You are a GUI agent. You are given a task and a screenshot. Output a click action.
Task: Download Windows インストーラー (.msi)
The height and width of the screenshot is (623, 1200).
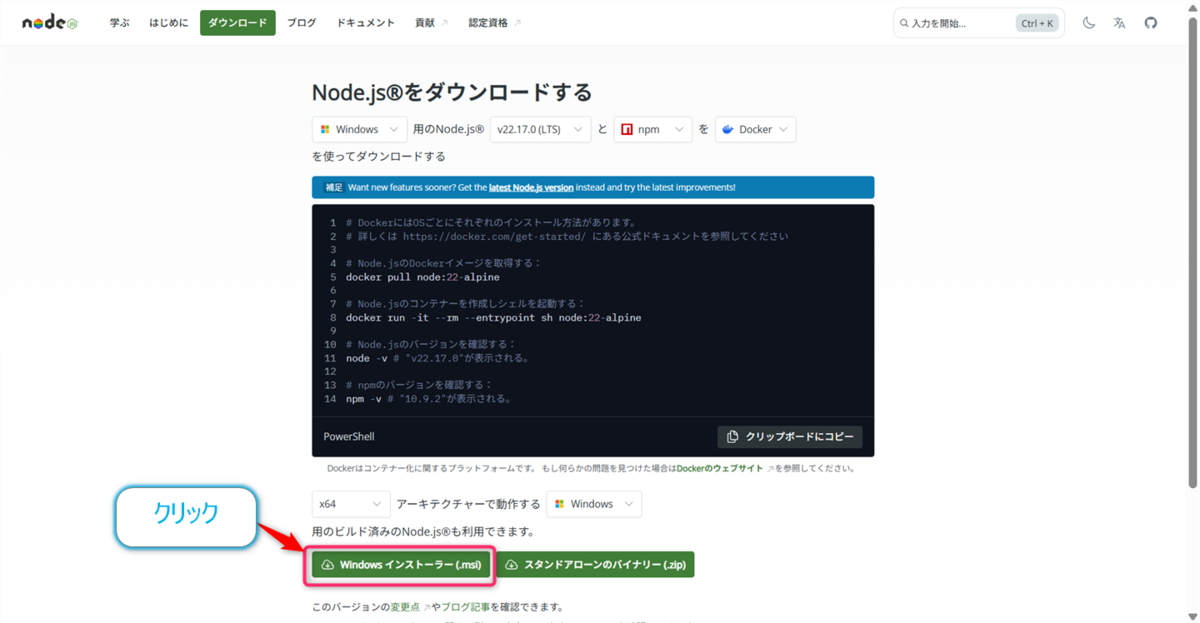(x=400, y=565)
